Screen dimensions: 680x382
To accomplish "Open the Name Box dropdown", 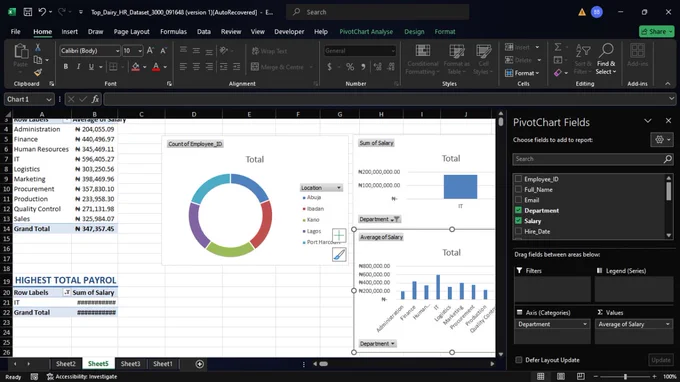I will 49,99.
